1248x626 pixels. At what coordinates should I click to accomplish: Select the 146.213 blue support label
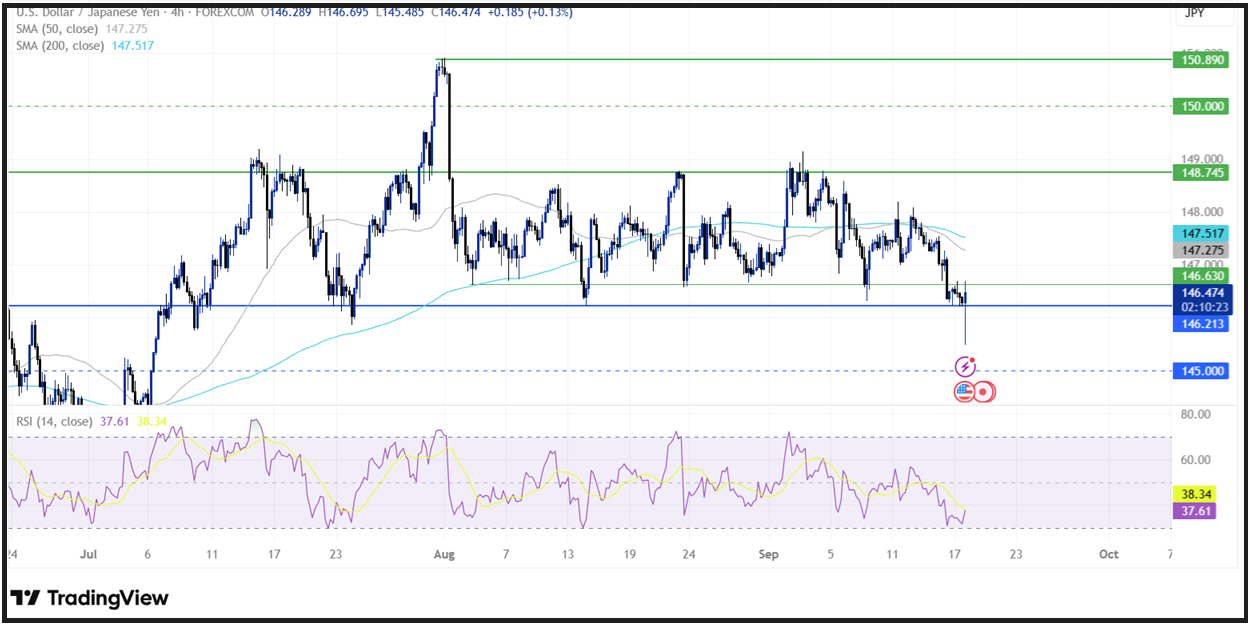pos(1200,324)
